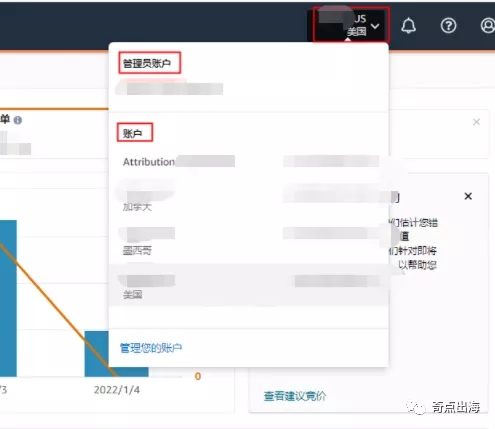Open the 管理您的账户 link
495x429 pixels.
(151, 348)
